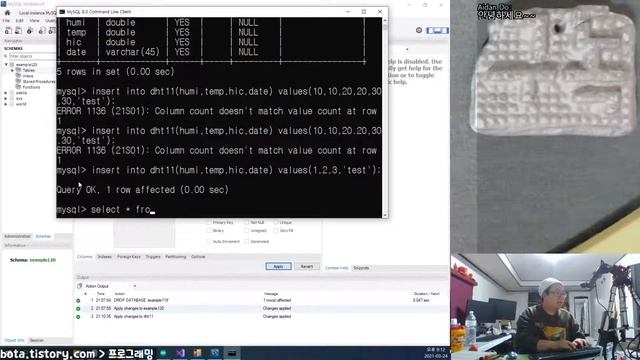Click the taskbar clock and date
Screen dimensions: 640x360
point(436,353)
